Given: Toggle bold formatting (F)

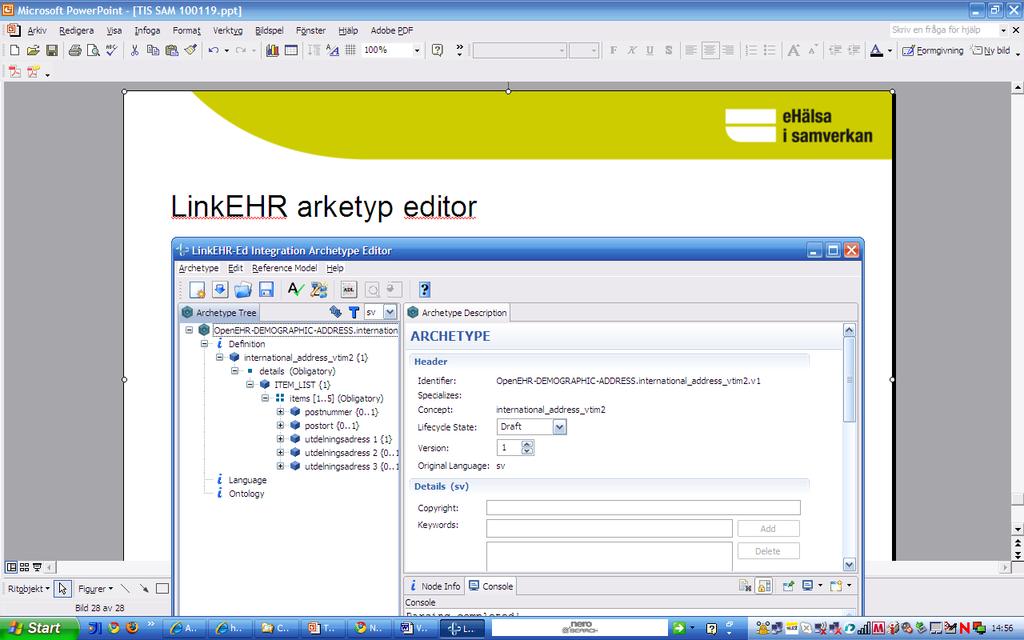Looking at the screenshot, I should 613,50.
